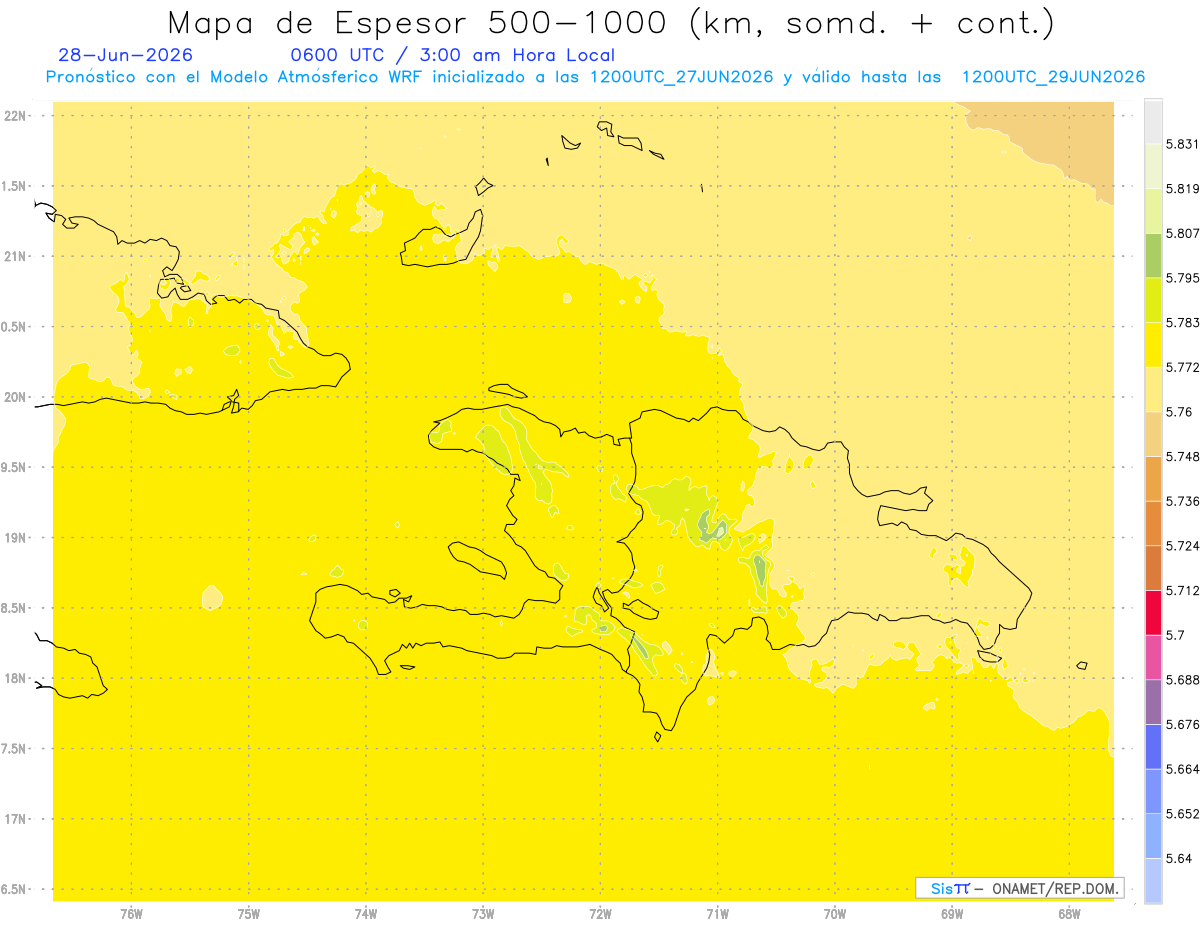The image size is (1200, 927).
Task: Click the 18N latitude label
Action: tap(16, 679)
